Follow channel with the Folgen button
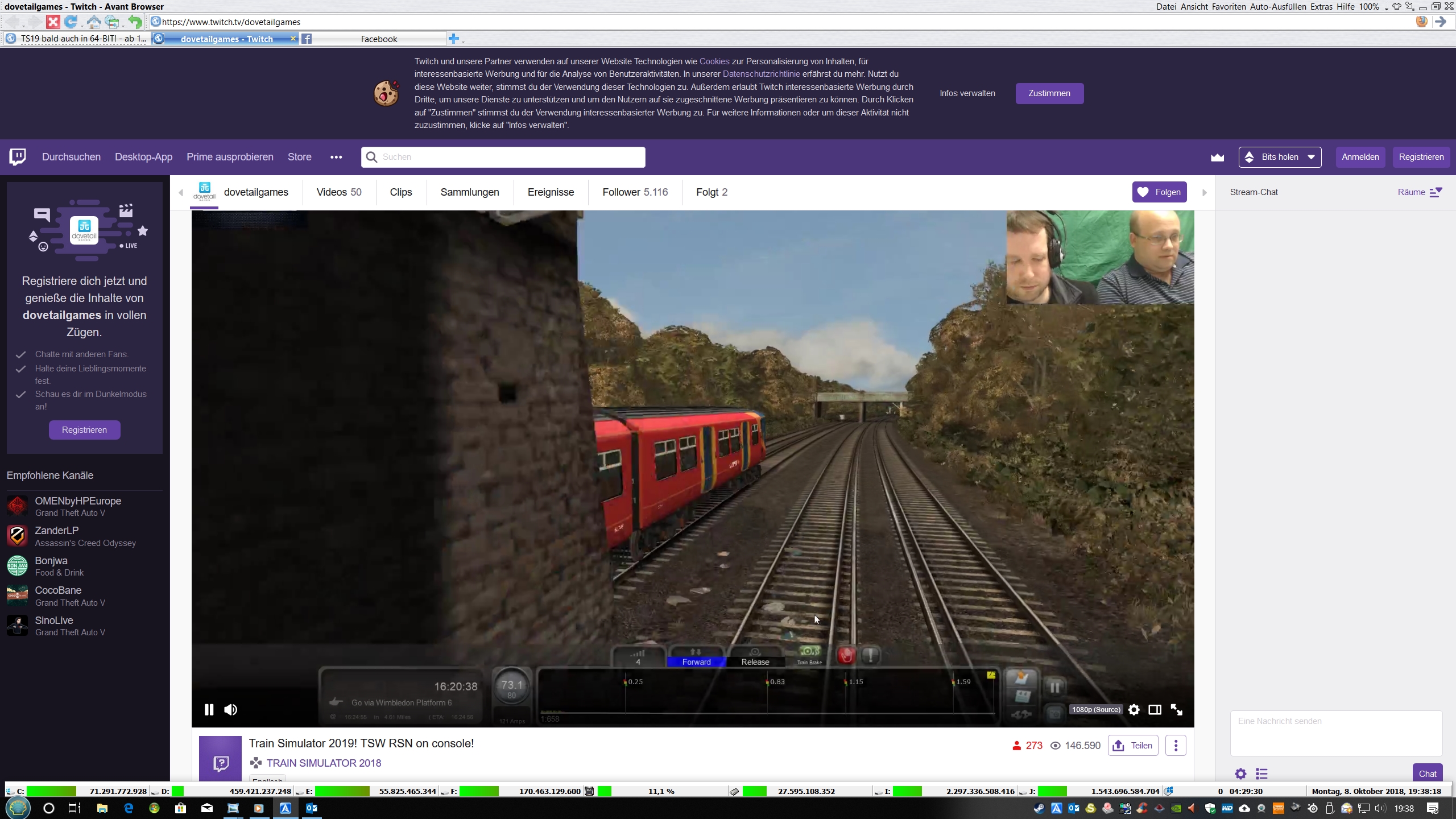 (x=1159, y=192)
